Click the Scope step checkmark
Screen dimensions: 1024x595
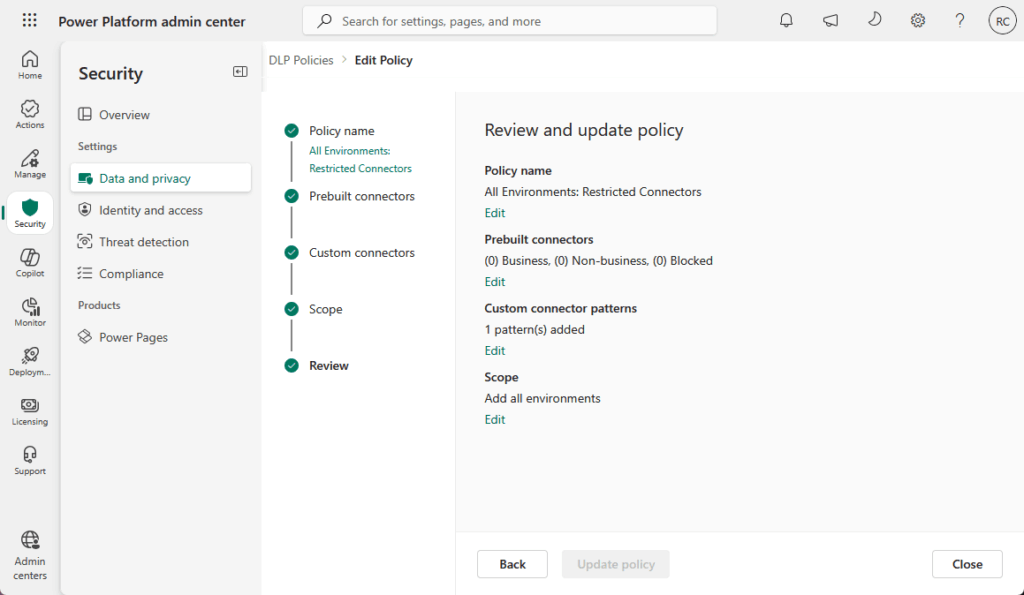tap(291, 309)
